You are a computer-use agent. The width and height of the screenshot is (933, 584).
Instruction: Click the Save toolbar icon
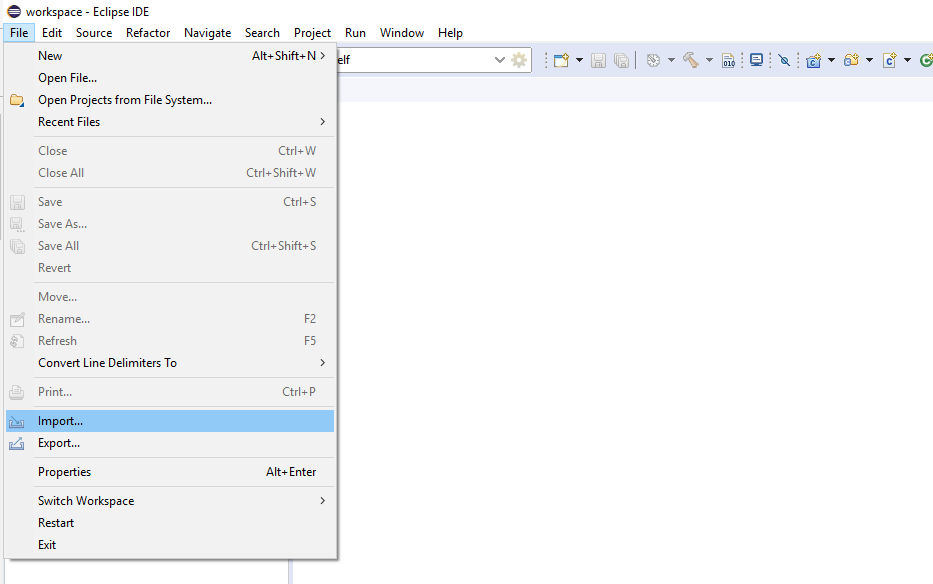tap(598, 60)
